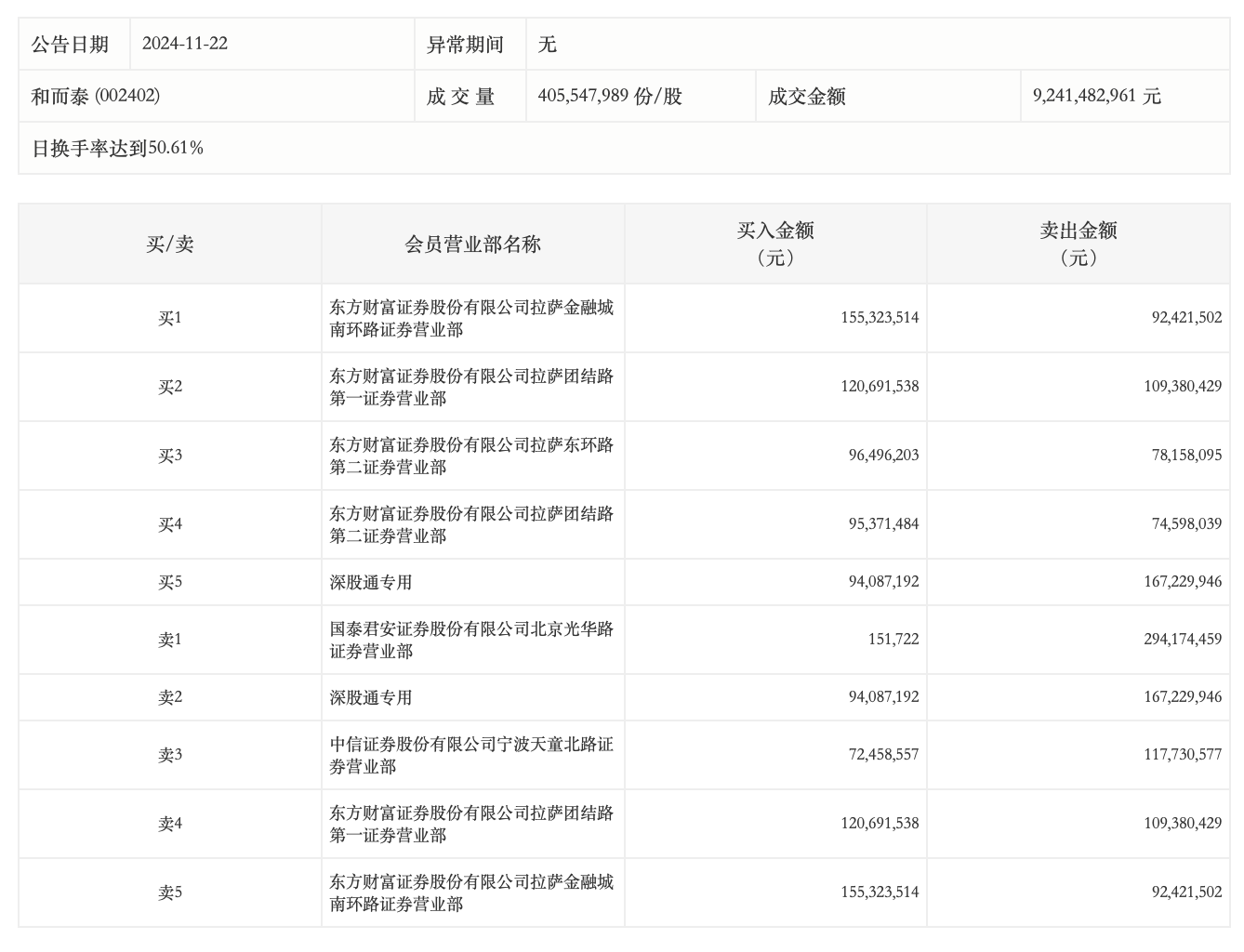Image resolution: width=1244 pixels, height=952 pixels.
Task: Select the 买4 row label
Action: click(170, 525)
